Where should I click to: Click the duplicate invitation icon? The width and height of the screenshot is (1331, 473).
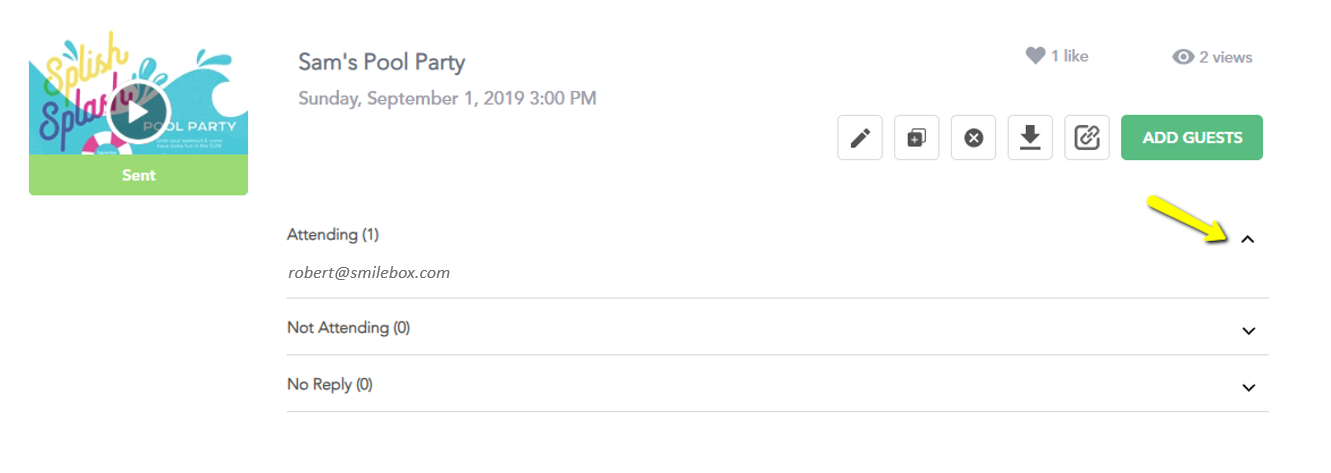click(x=916, y=138)
